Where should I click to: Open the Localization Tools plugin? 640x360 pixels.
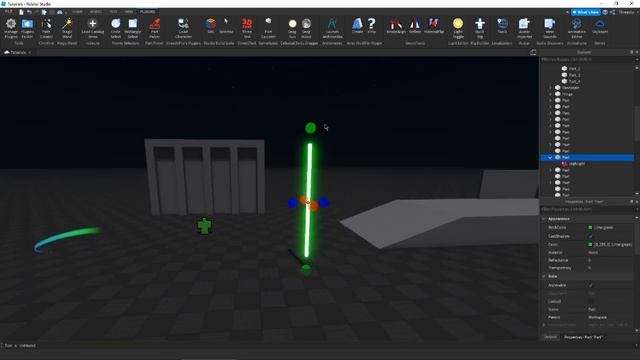pyautogui.click(x=502, y=26)
